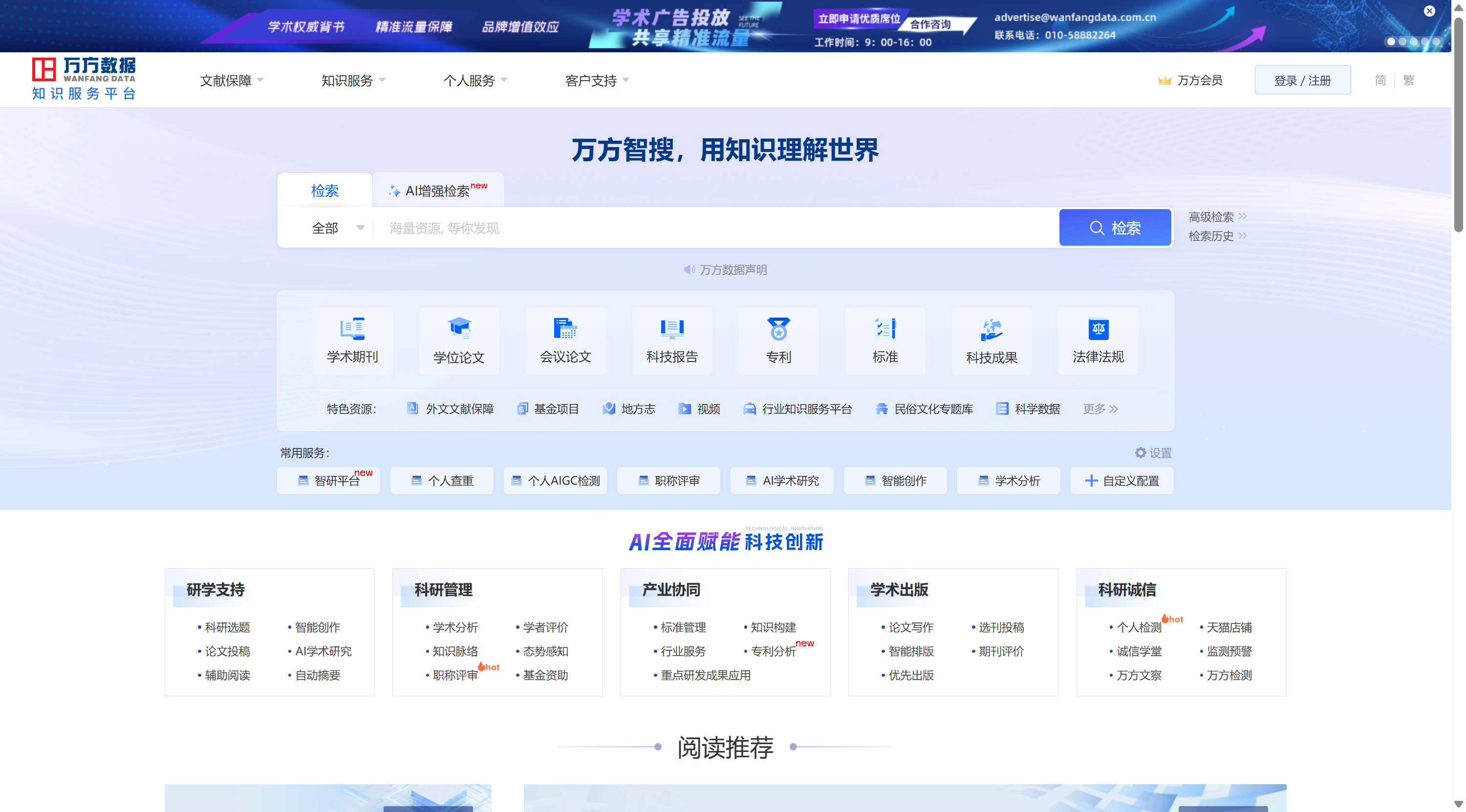Screen dimensions: 1466x812
Task: Click the crown icon for 万方会员
Action: pos(1164,80)
